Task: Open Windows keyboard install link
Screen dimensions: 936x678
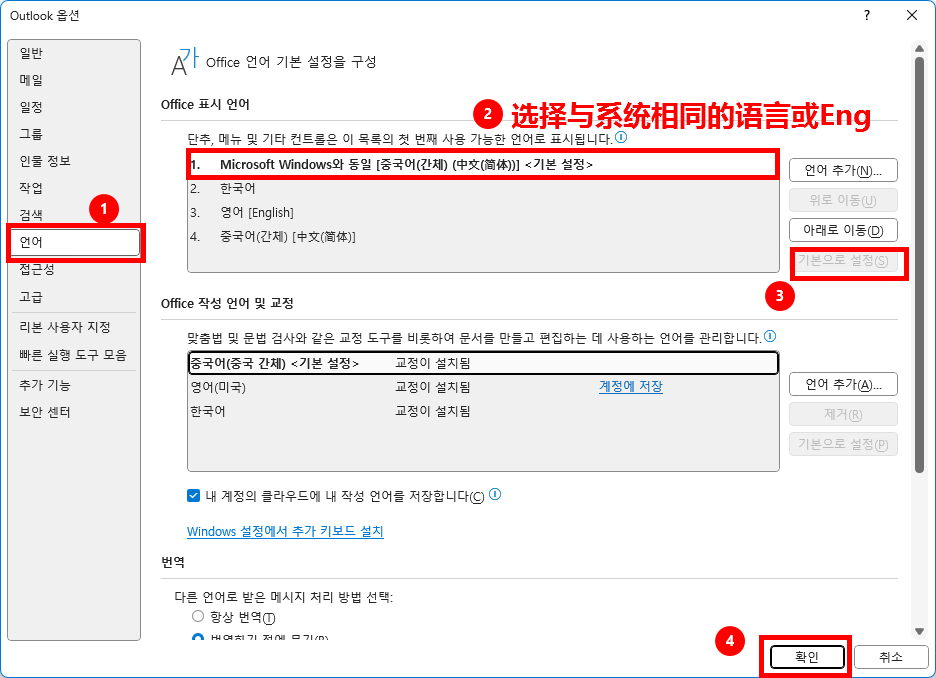Action: click(285, 531)
